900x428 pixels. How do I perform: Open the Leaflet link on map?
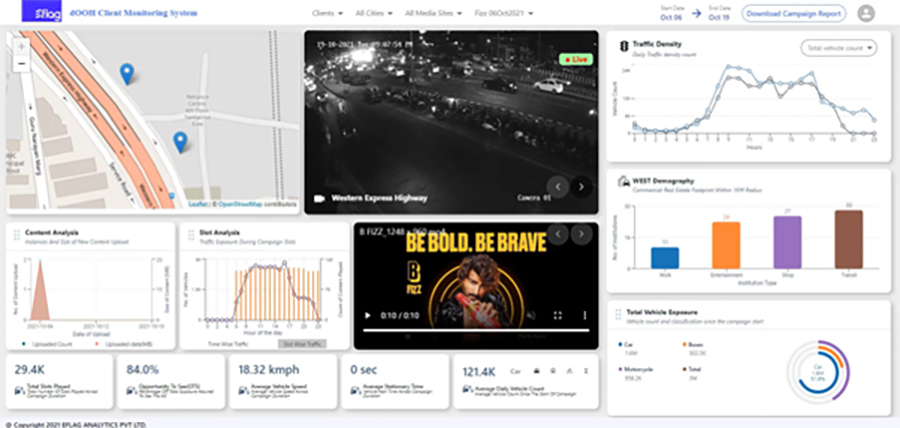coord(197,204)
